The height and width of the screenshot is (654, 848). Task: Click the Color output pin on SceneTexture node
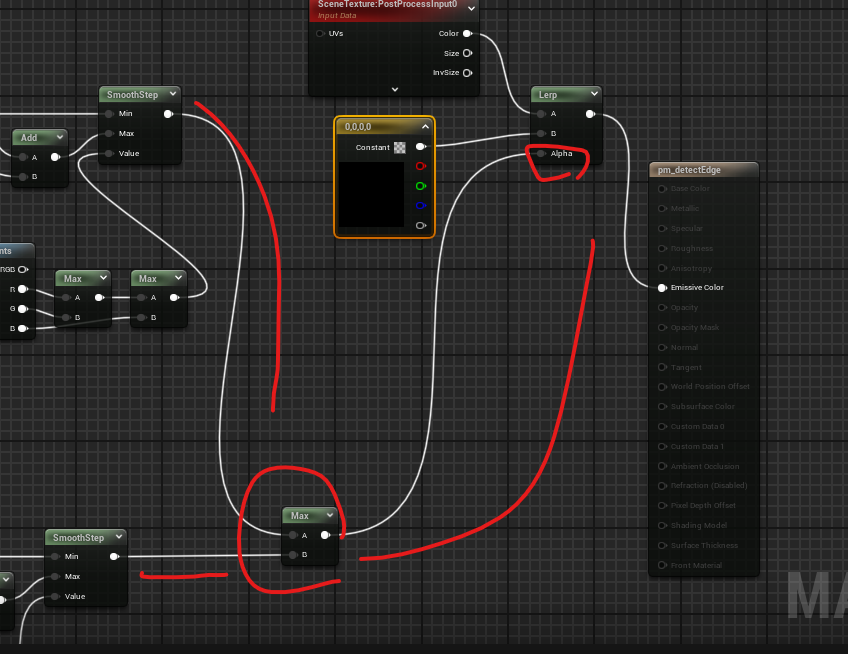point(468,34)
